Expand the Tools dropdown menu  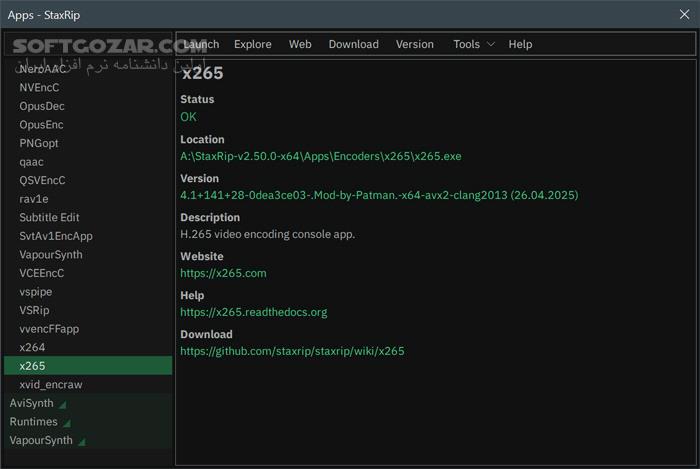coord(473,44)
